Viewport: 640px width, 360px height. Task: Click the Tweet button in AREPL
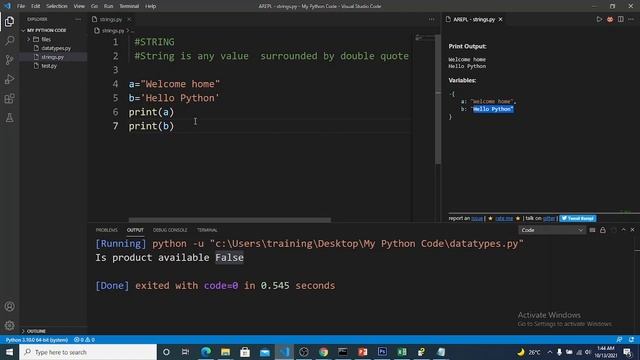click(578, 218)
